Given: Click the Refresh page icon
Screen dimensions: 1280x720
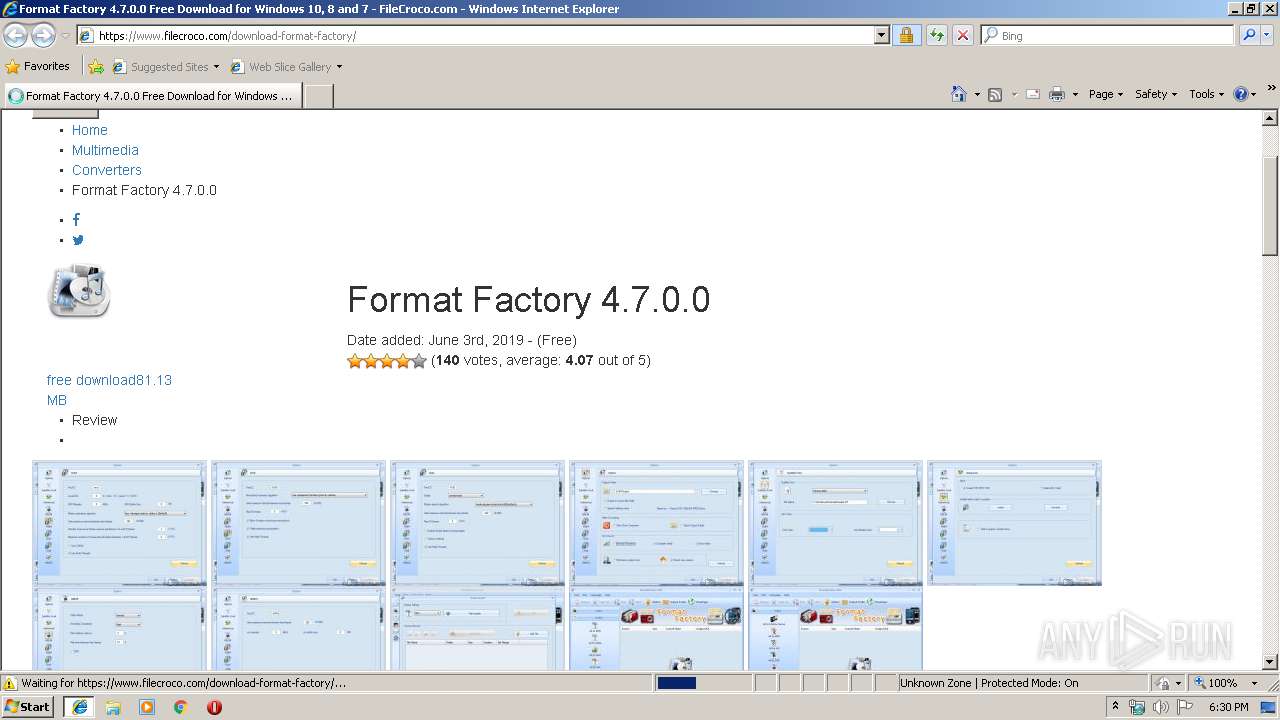Looking at the screenshot, I should tap(936, 35).
